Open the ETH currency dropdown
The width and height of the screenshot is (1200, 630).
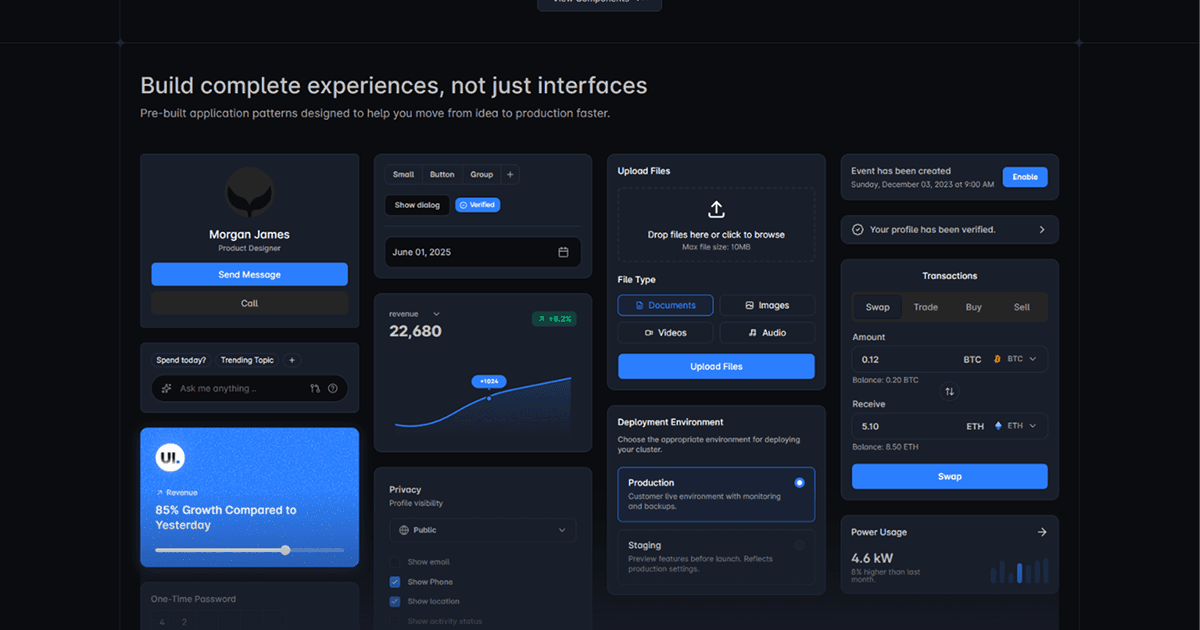click(1014, 426)
